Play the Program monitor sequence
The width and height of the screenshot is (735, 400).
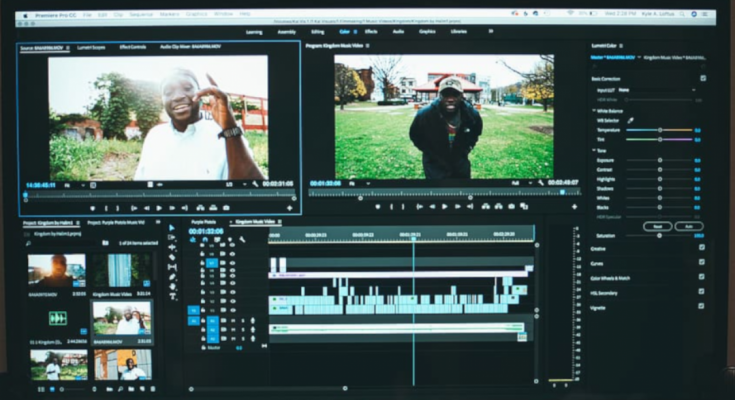[x=444, y=206]
